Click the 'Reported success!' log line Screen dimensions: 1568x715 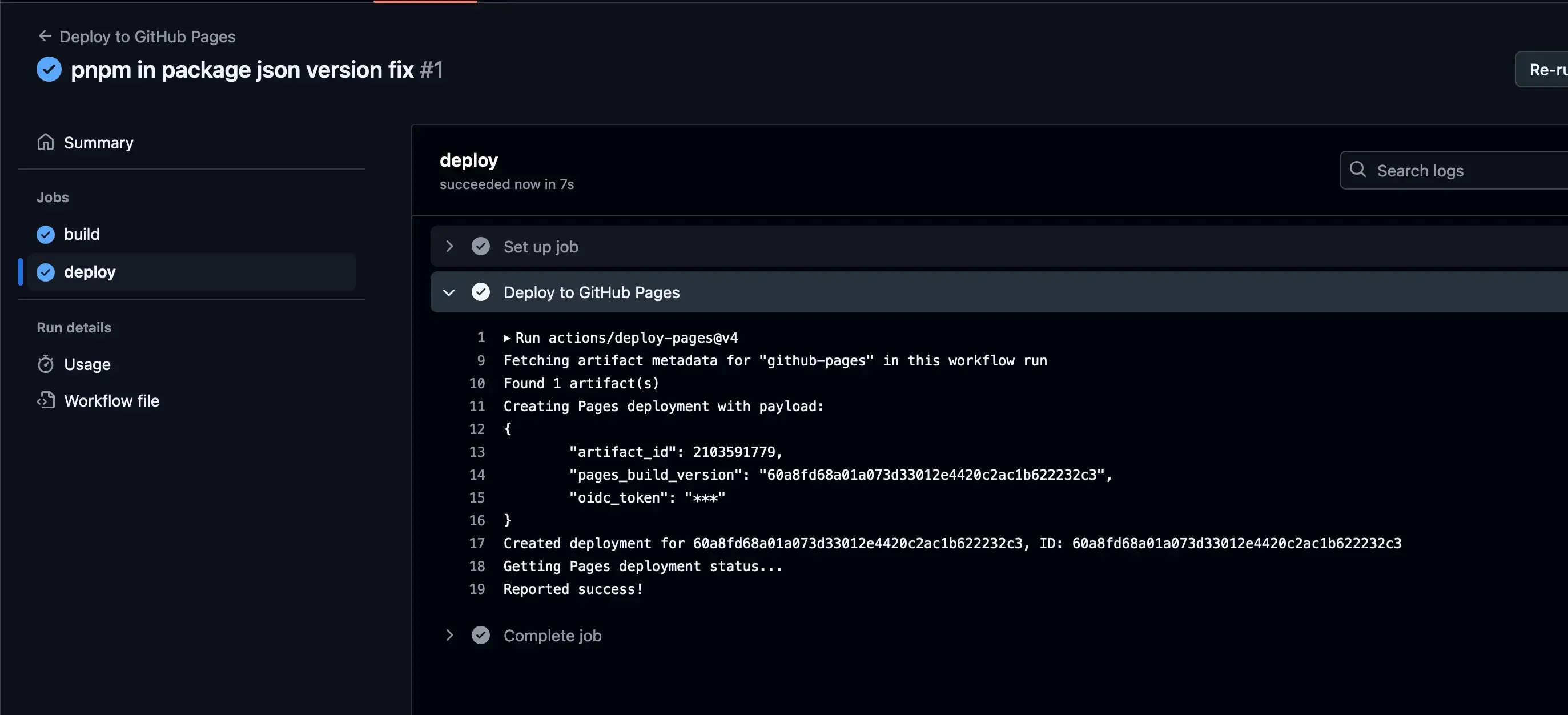coord(573,589)
